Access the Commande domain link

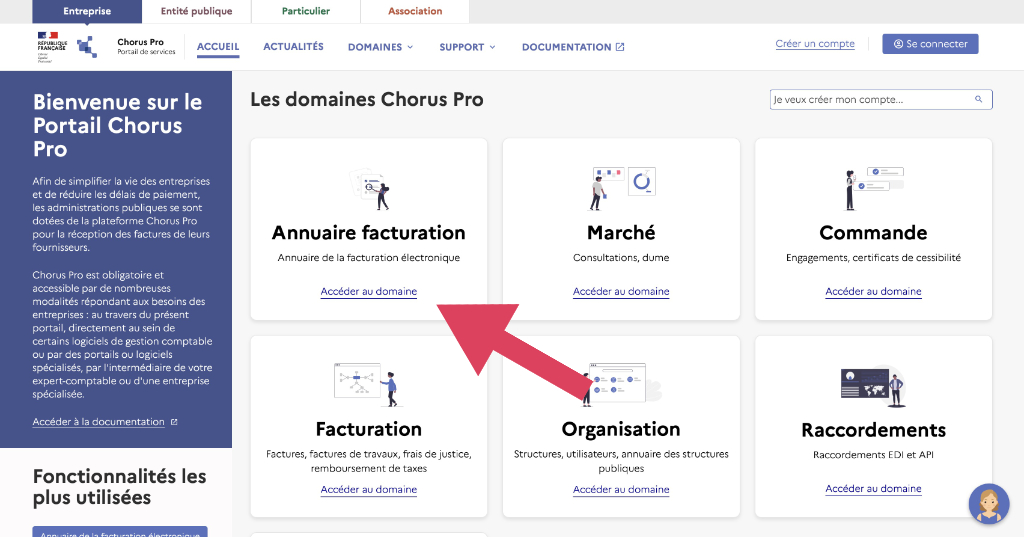coord(873,291)
